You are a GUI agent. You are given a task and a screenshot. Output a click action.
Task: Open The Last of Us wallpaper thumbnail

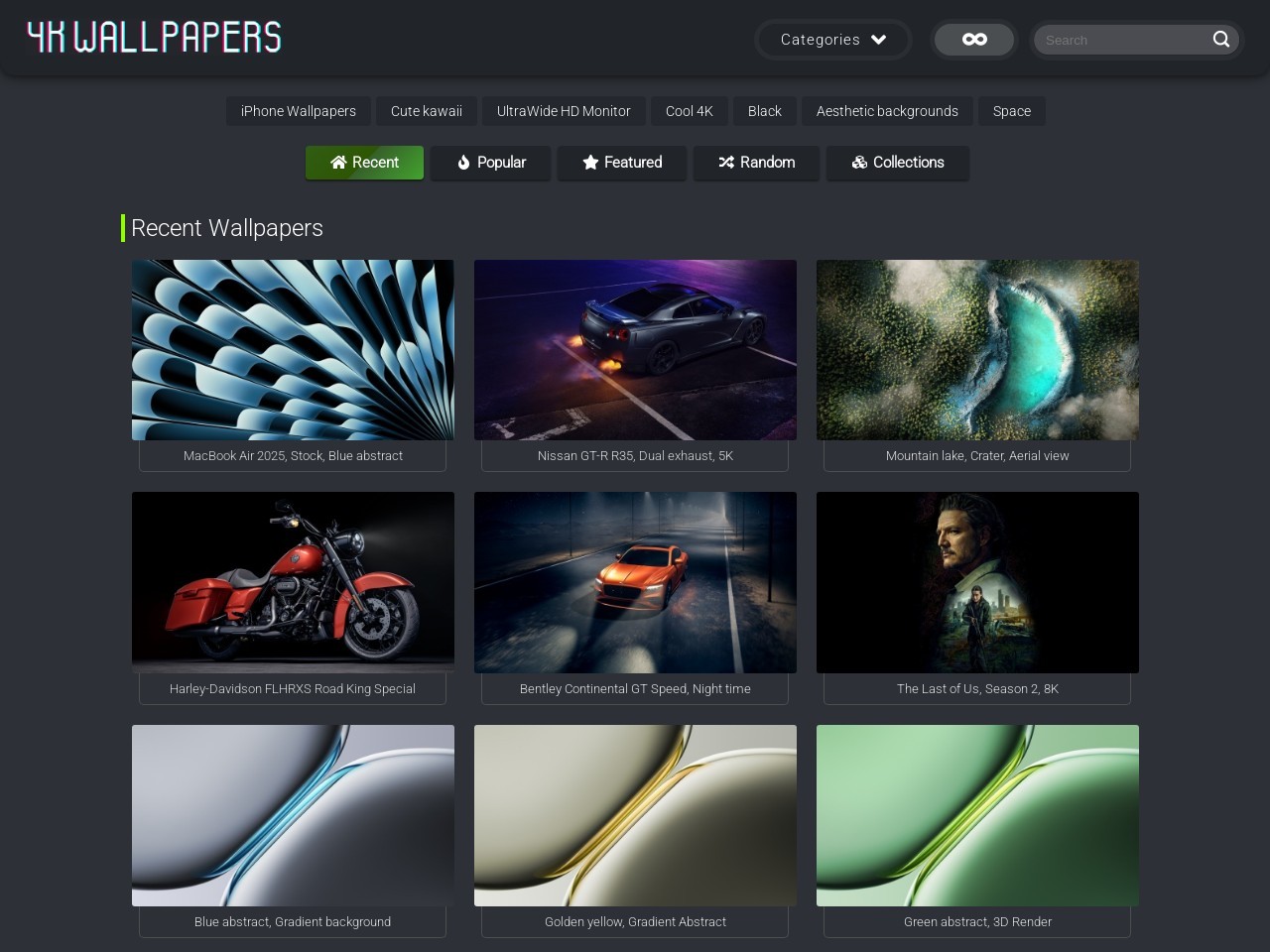(977, 583)
